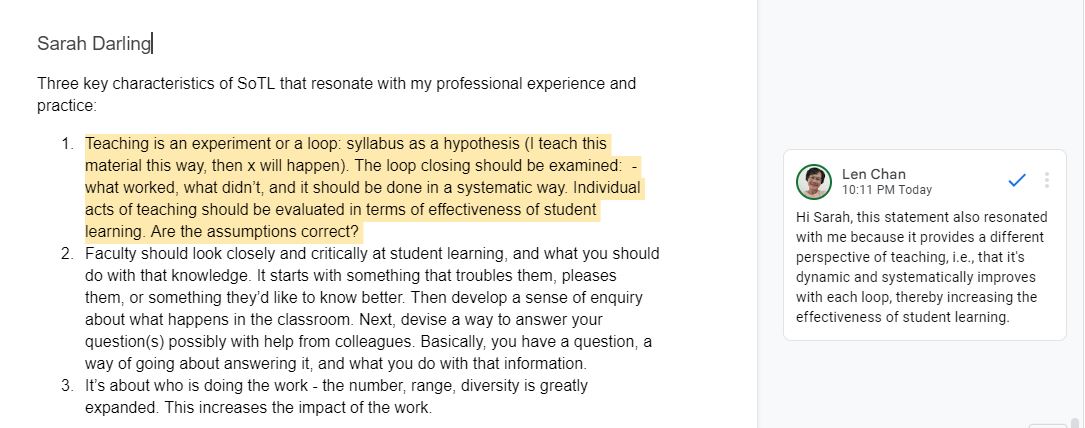Click the list number '1.' marker
The width and height of the screenshot is (1085, 428).
(x=67, y=144)
